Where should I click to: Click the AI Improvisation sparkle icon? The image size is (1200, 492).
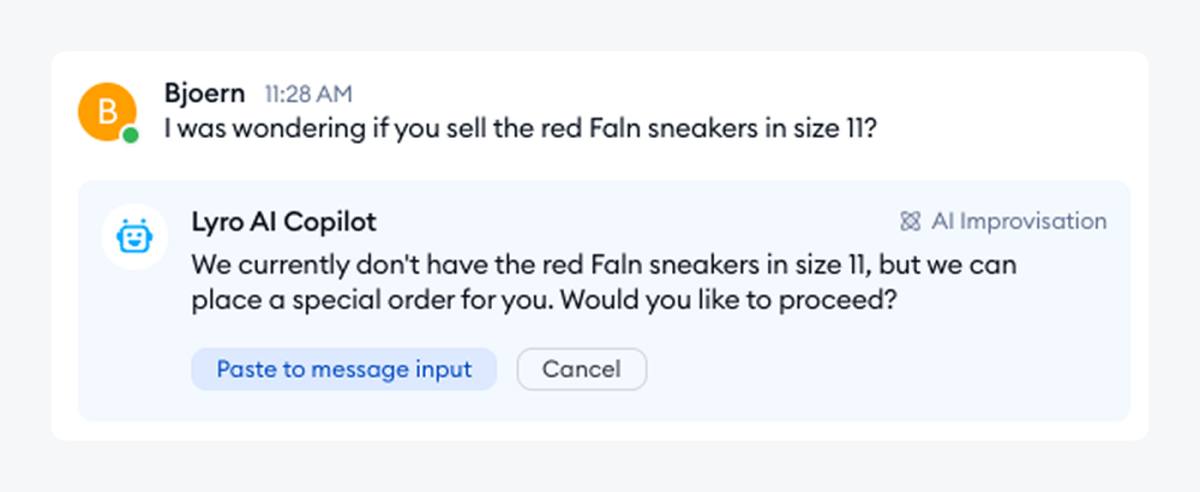[910, 222]
